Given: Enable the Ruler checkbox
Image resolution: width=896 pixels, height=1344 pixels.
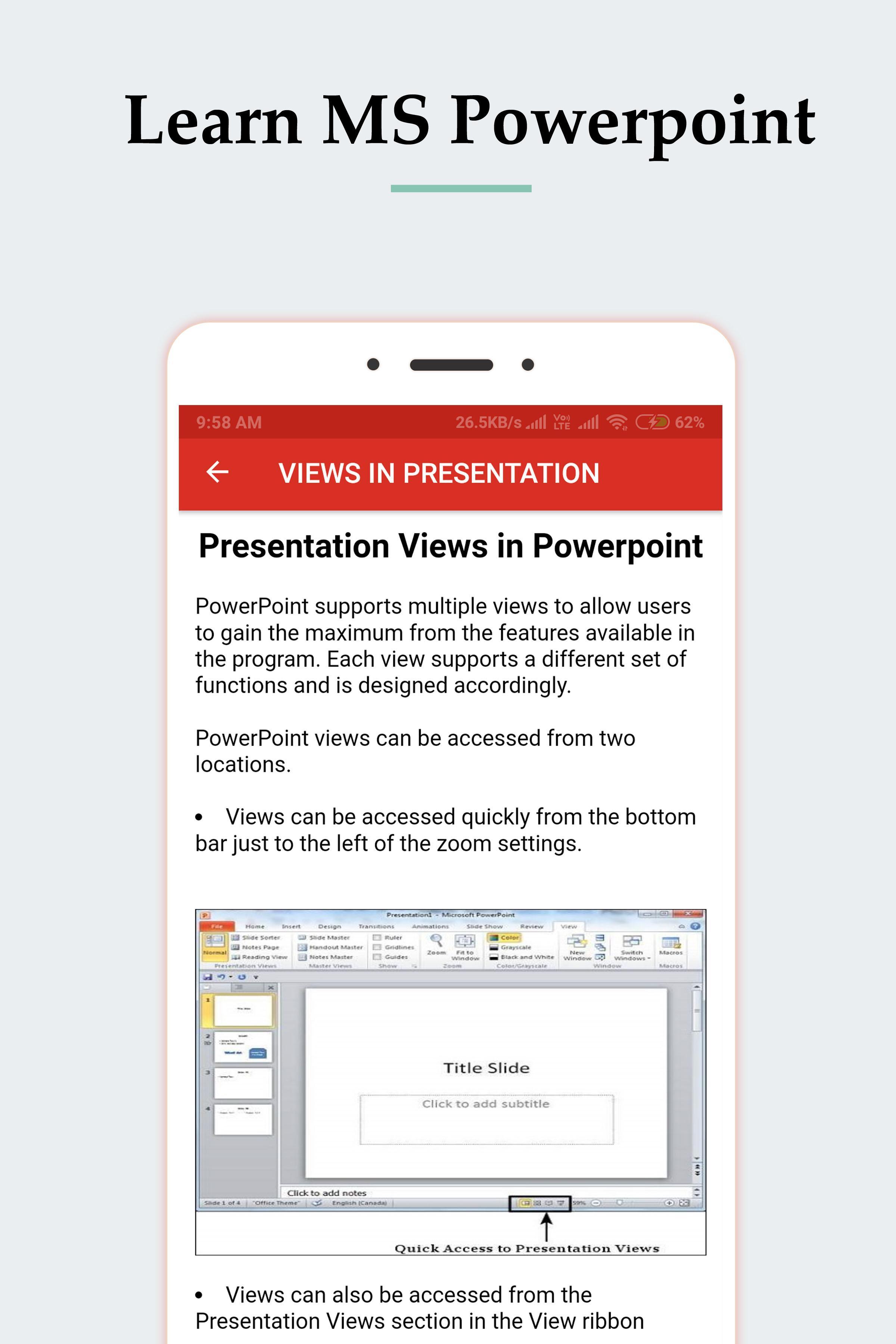Looking at the screenshot, I should tap(377, 938).
